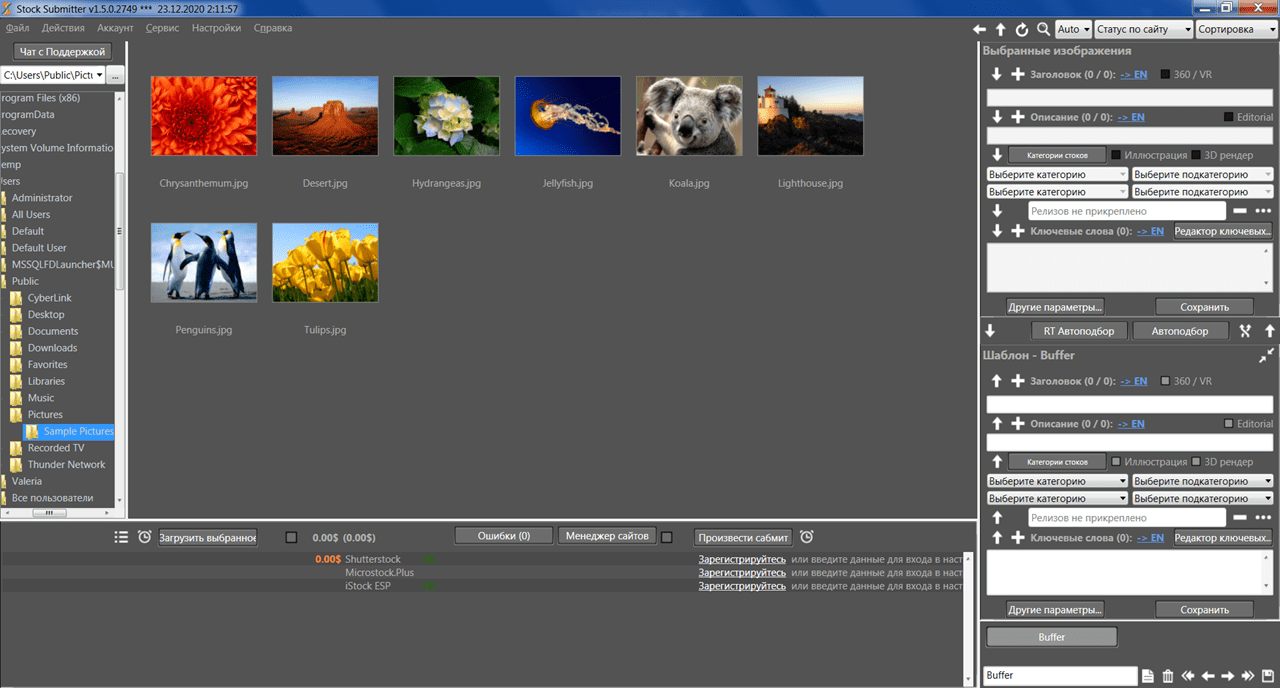
Task: Click the down arrow left of RT Автоподбор
Action: (990, 331)
